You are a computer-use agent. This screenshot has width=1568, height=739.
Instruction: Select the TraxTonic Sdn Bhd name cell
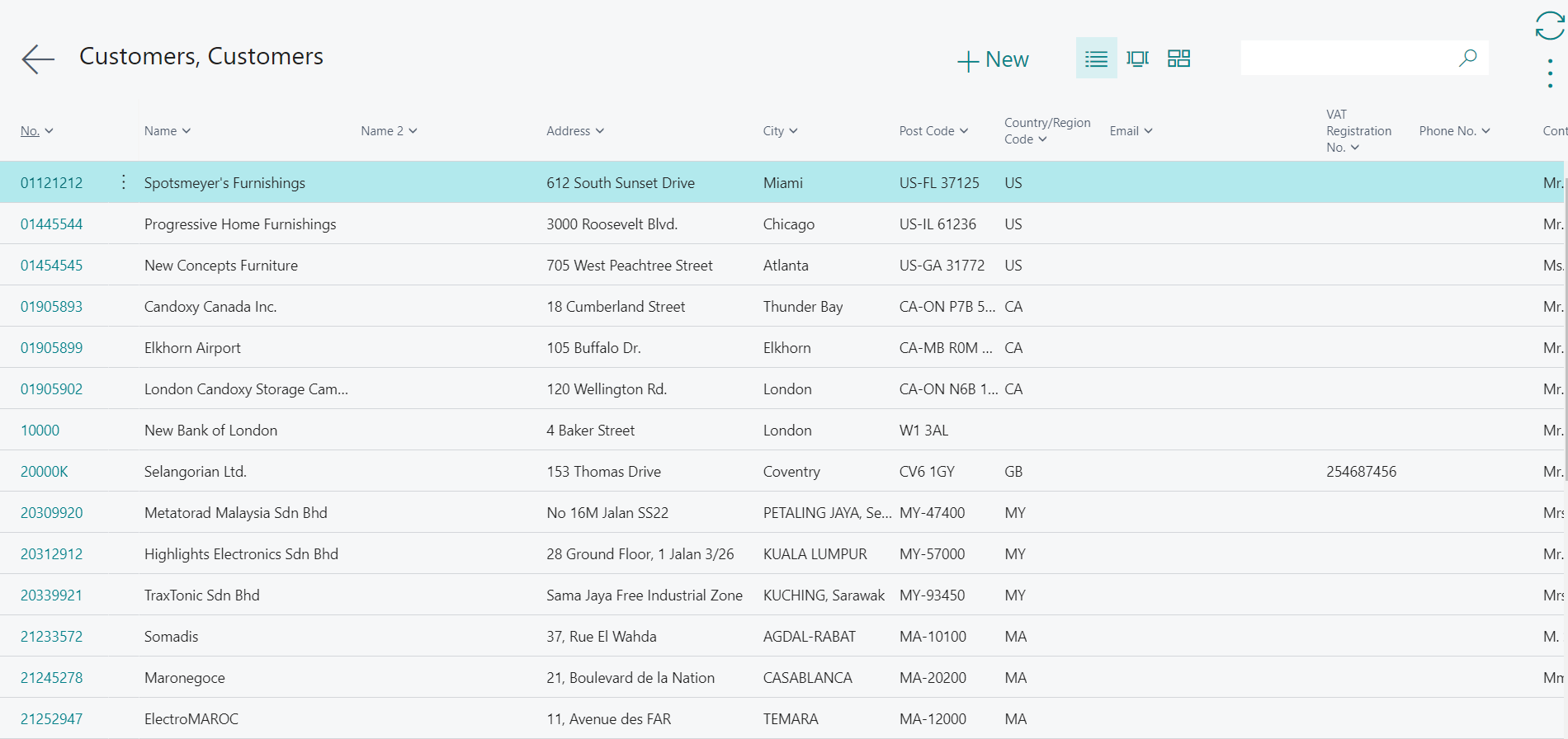click(202, 595)
